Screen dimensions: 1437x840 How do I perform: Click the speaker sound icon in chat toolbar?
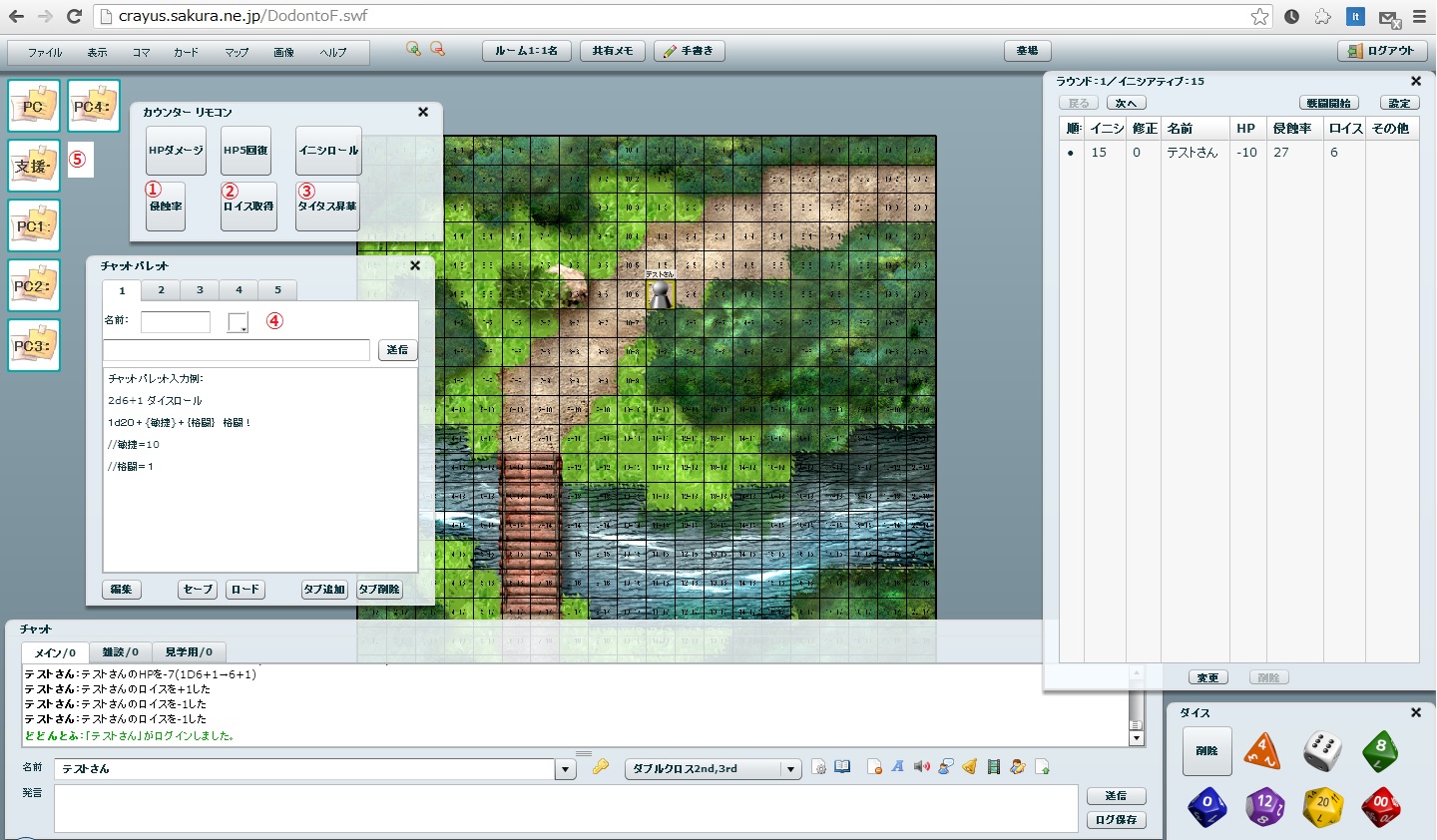click(921, 767)
